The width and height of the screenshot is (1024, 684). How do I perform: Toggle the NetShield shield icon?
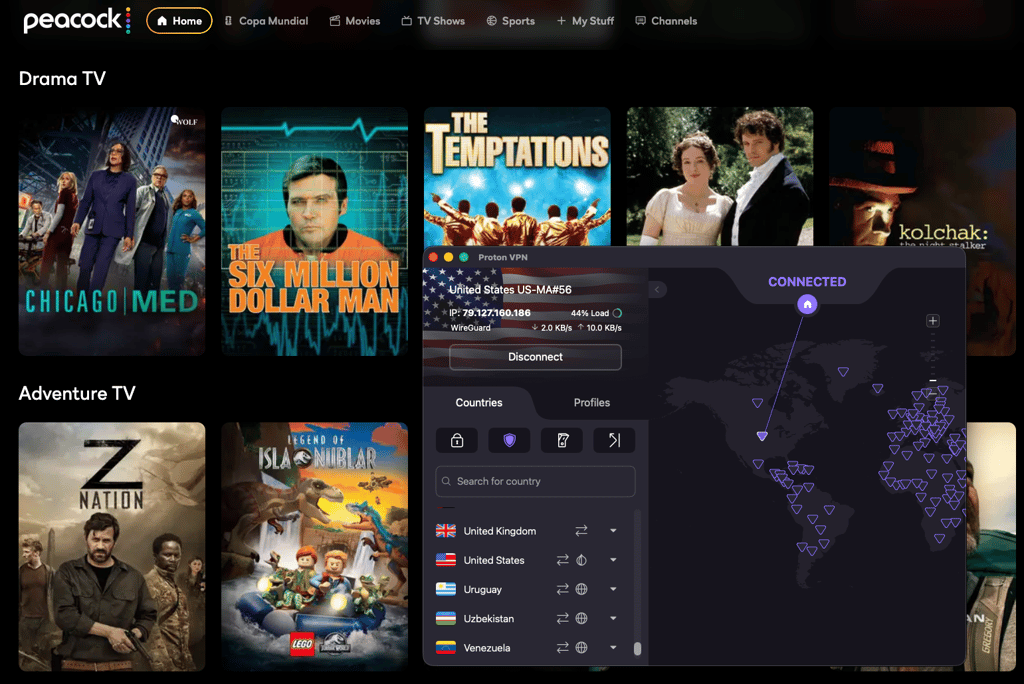click(x=509, y=440)
